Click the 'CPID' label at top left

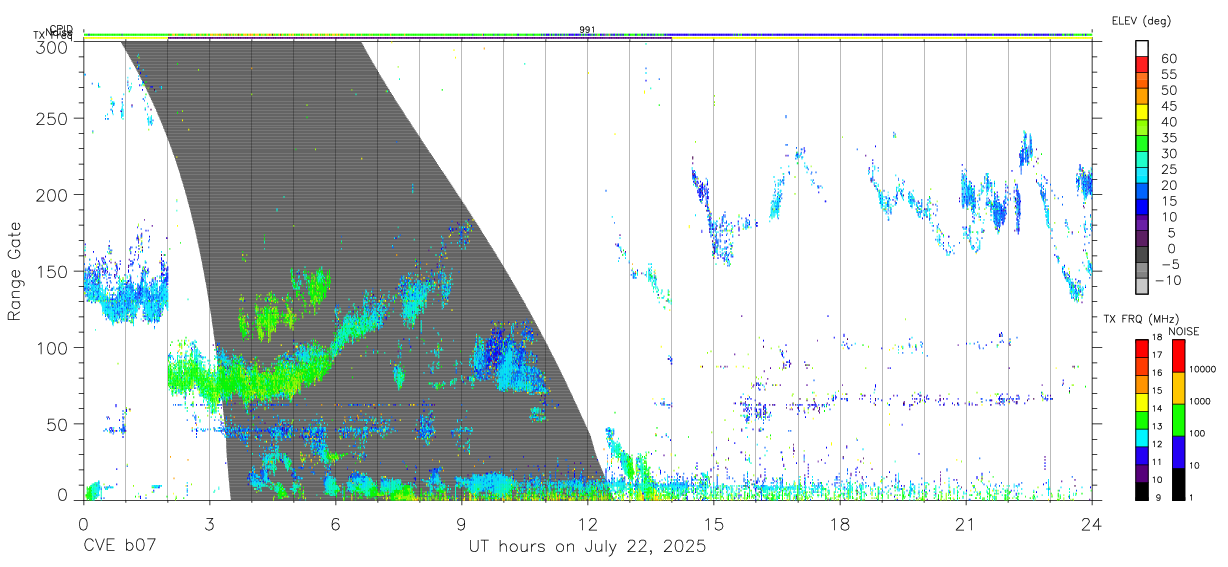click(61, 29)
